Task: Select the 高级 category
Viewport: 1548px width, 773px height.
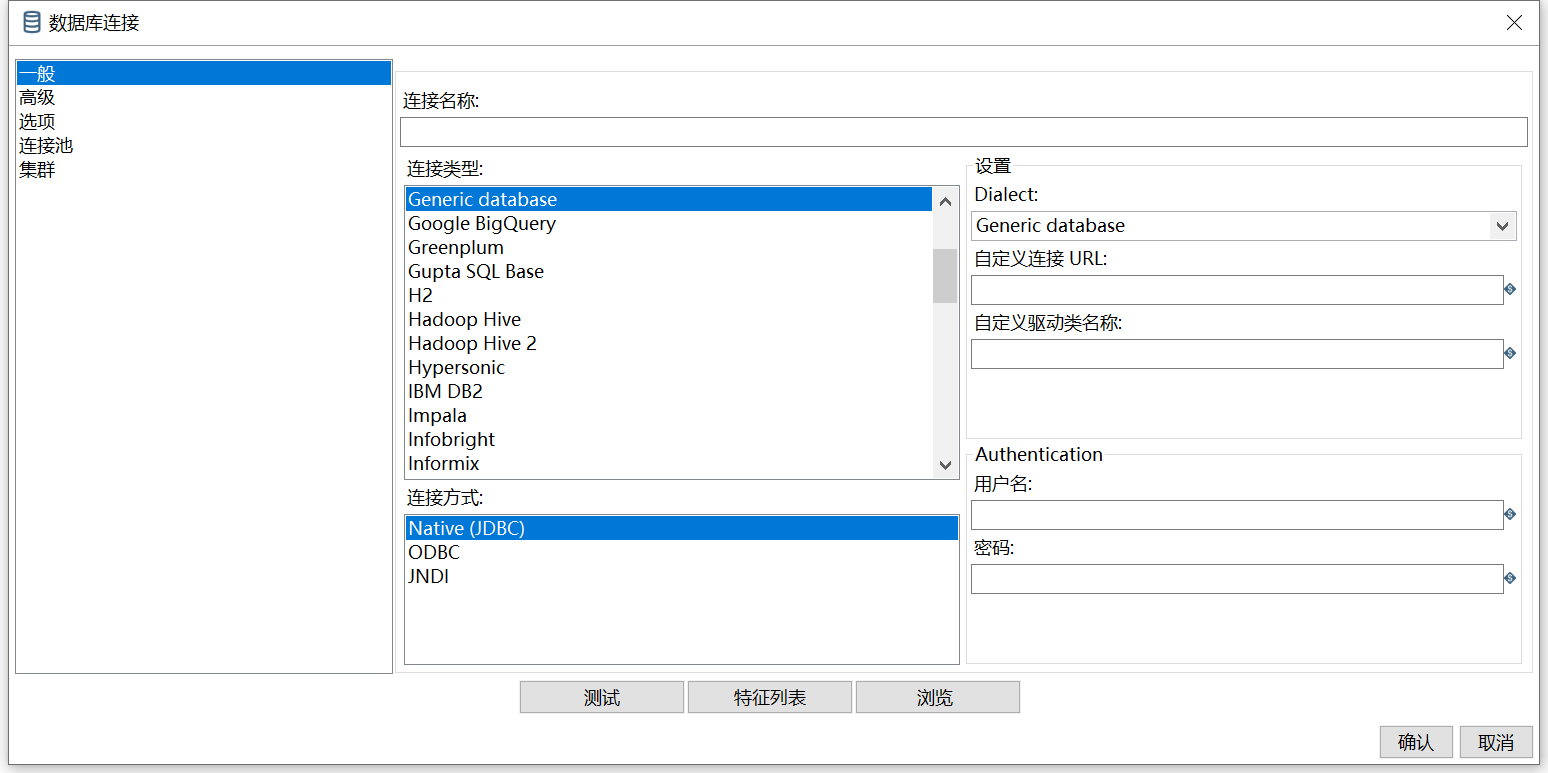Action: 204,97
